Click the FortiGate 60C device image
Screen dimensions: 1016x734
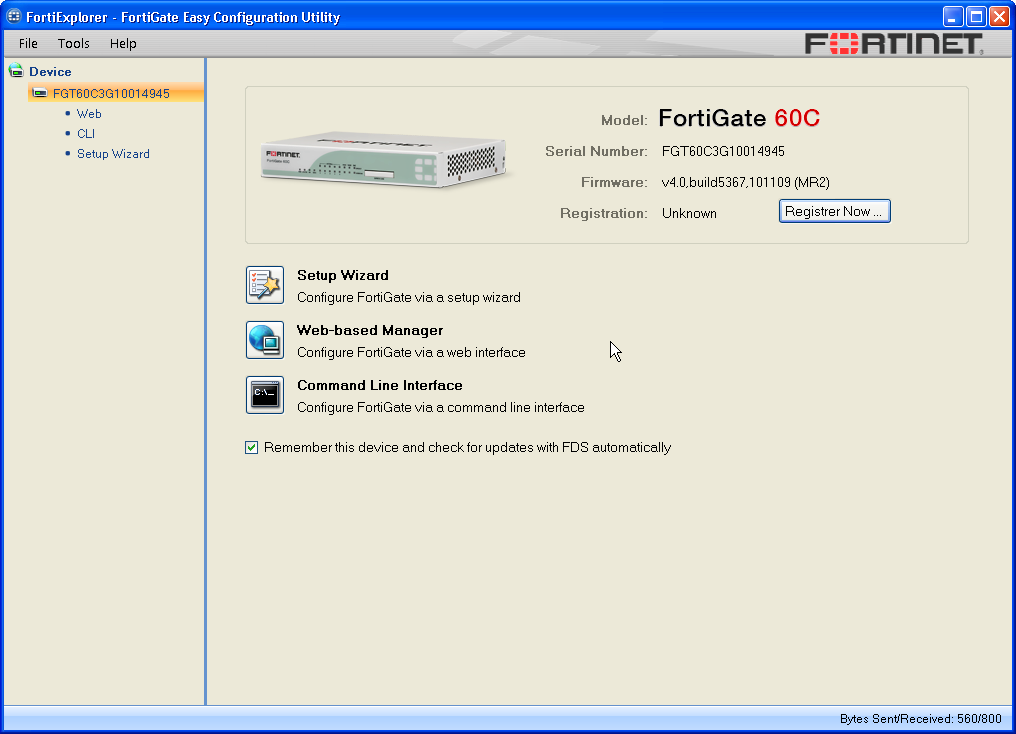click(384, 159)
